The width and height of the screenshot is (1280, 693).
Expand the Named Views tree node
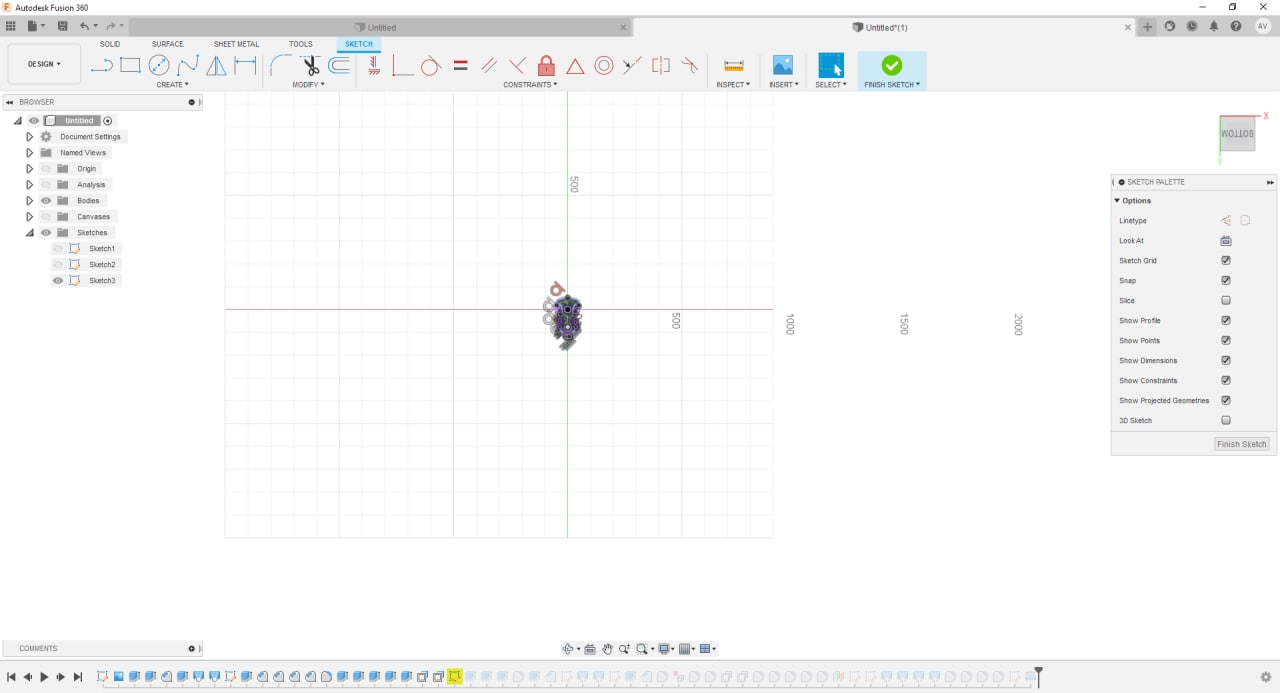[x=29, y=152]
